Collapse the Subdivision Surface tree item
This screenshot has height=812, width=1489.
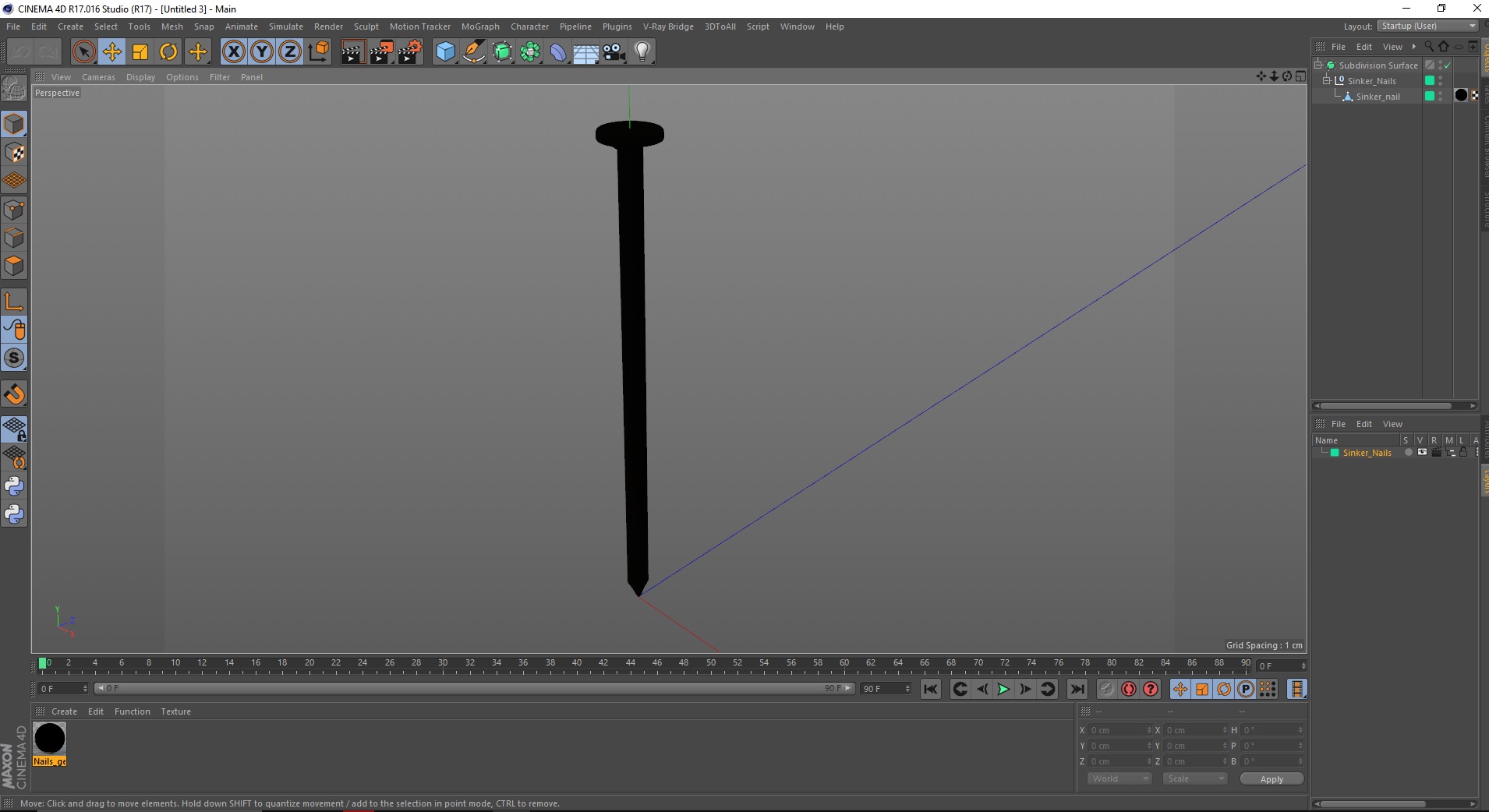click(1318, 65)
